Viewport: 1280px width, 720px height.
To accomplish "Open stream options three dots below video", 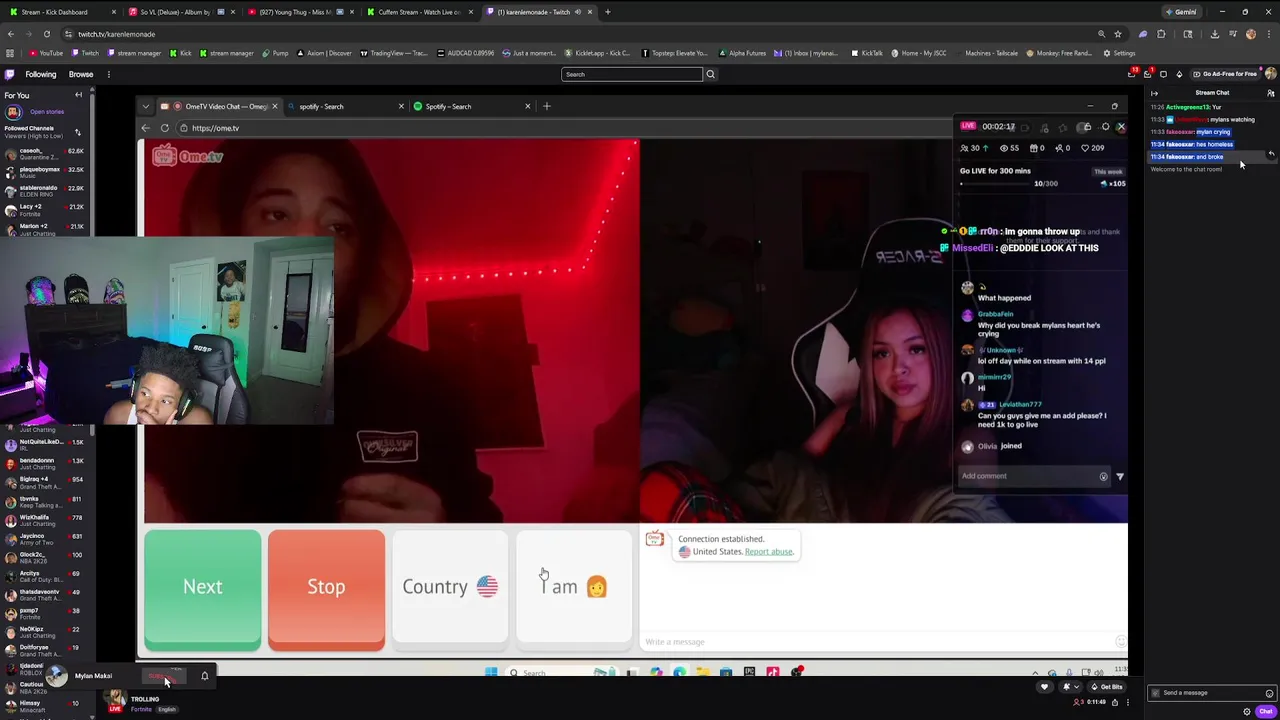I will click(x=1128, y=702).
